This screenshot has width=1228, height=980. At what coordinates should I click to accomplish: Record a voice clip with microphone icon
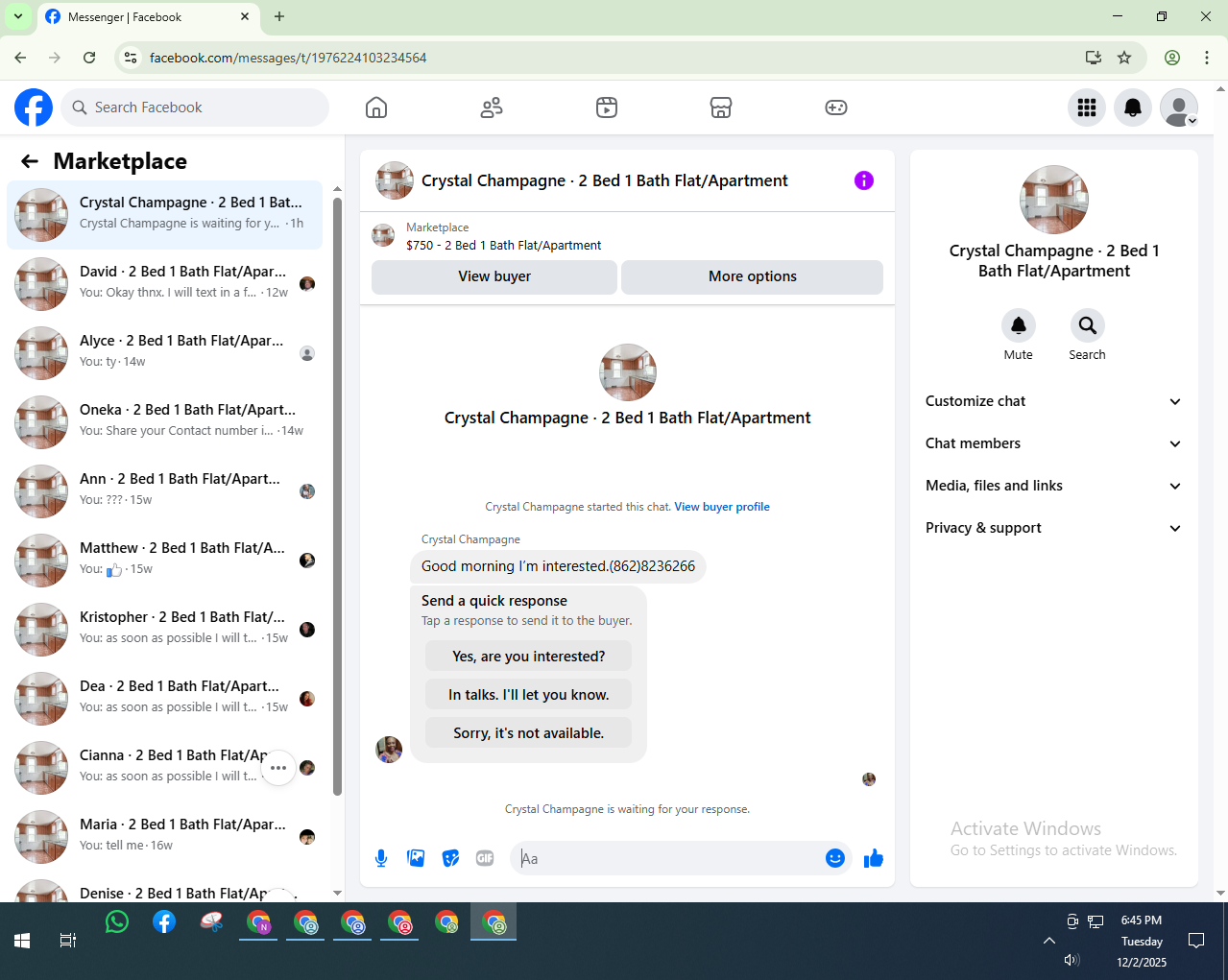(x=381, y=858)
